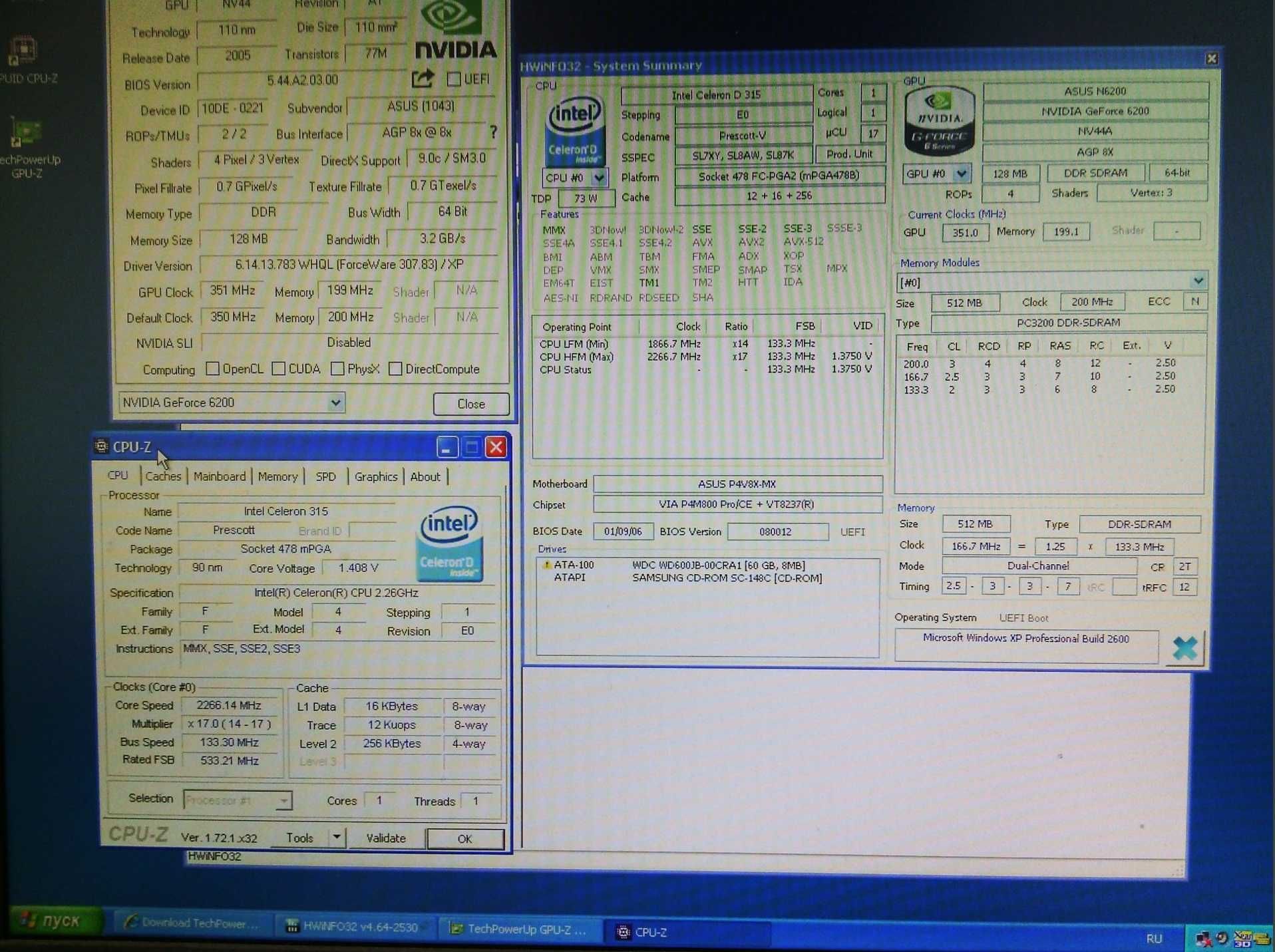
Task: Click the BIOS Version field in GPU-Z
Action: pyautogui.click(x=302, y=80)
